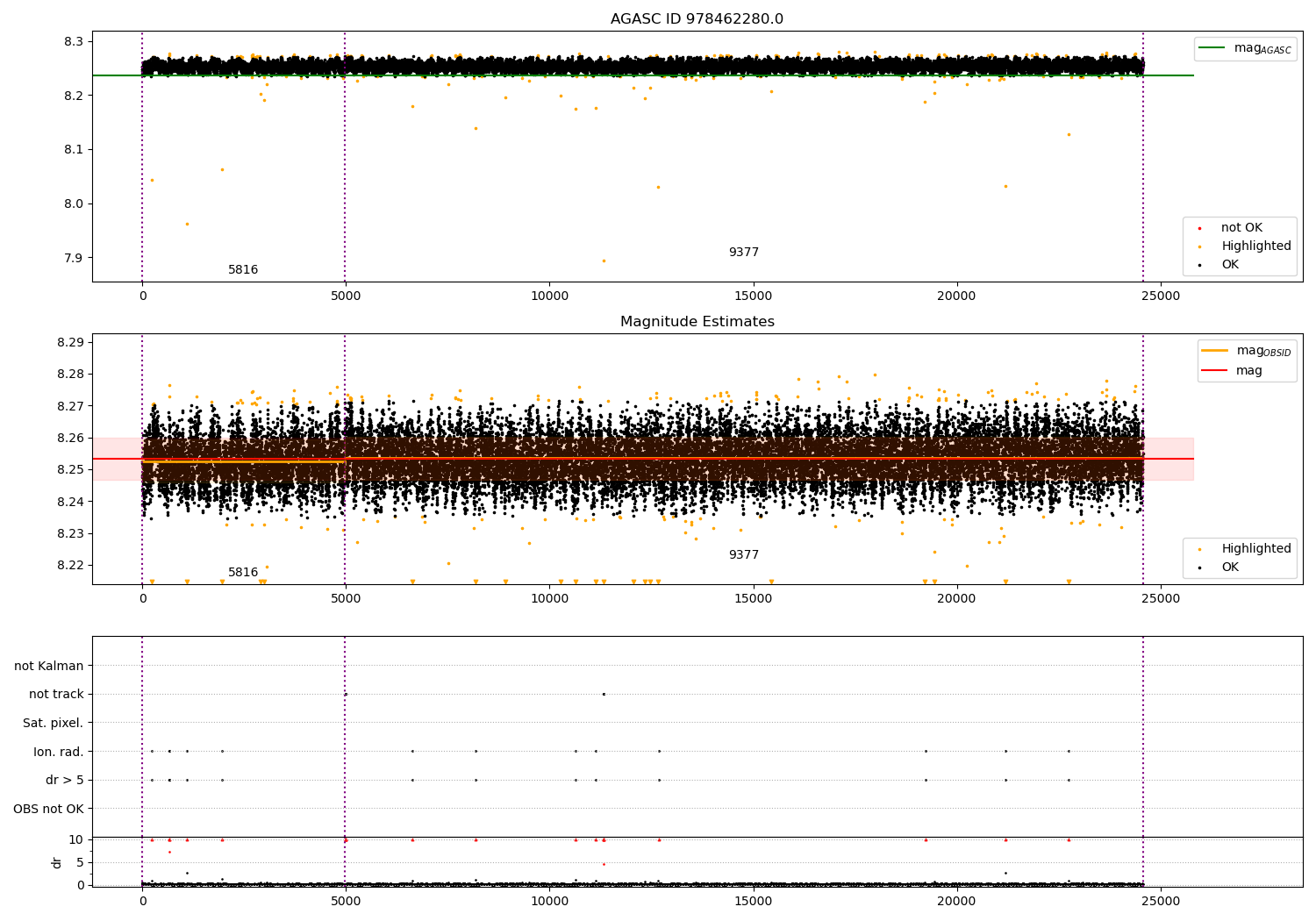Click the 8.27 tick on middle plot y-axis
Image resolution: width=1316 pixels, height=921 pixels.
click(x=70, y=406)
